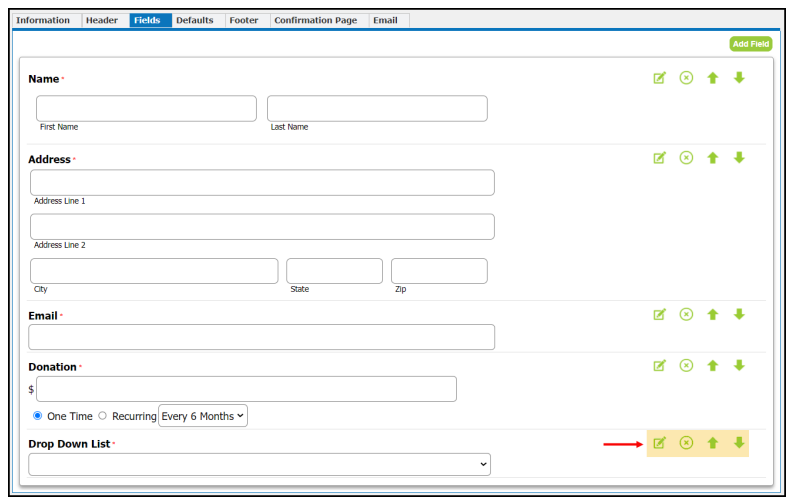795x503 pixels.
Task: Focus the Address Line 1 input
Action: [262, 183]
